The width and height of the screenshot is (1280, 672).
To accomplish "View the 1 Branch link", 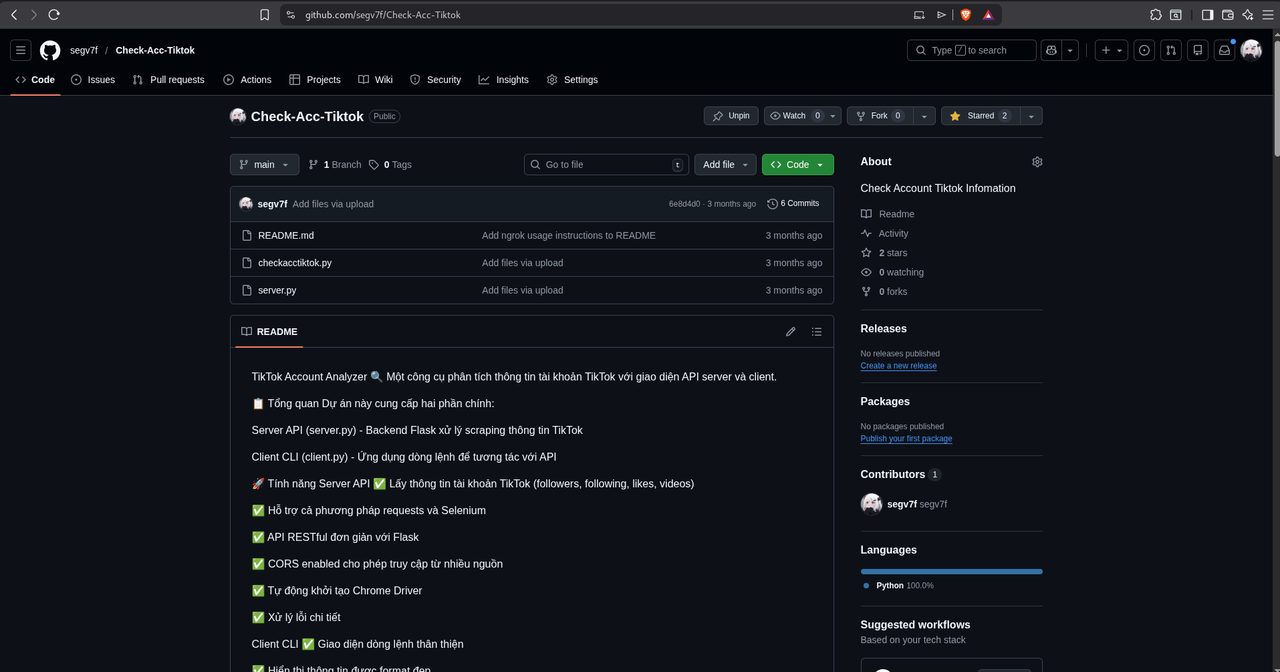I will (x=334, y=165).
